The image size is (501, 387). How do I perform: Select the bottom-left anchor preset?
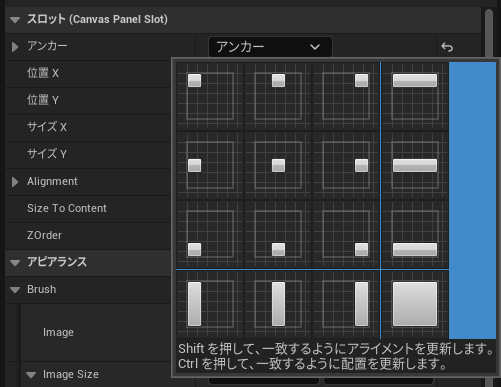click(210, 234)
